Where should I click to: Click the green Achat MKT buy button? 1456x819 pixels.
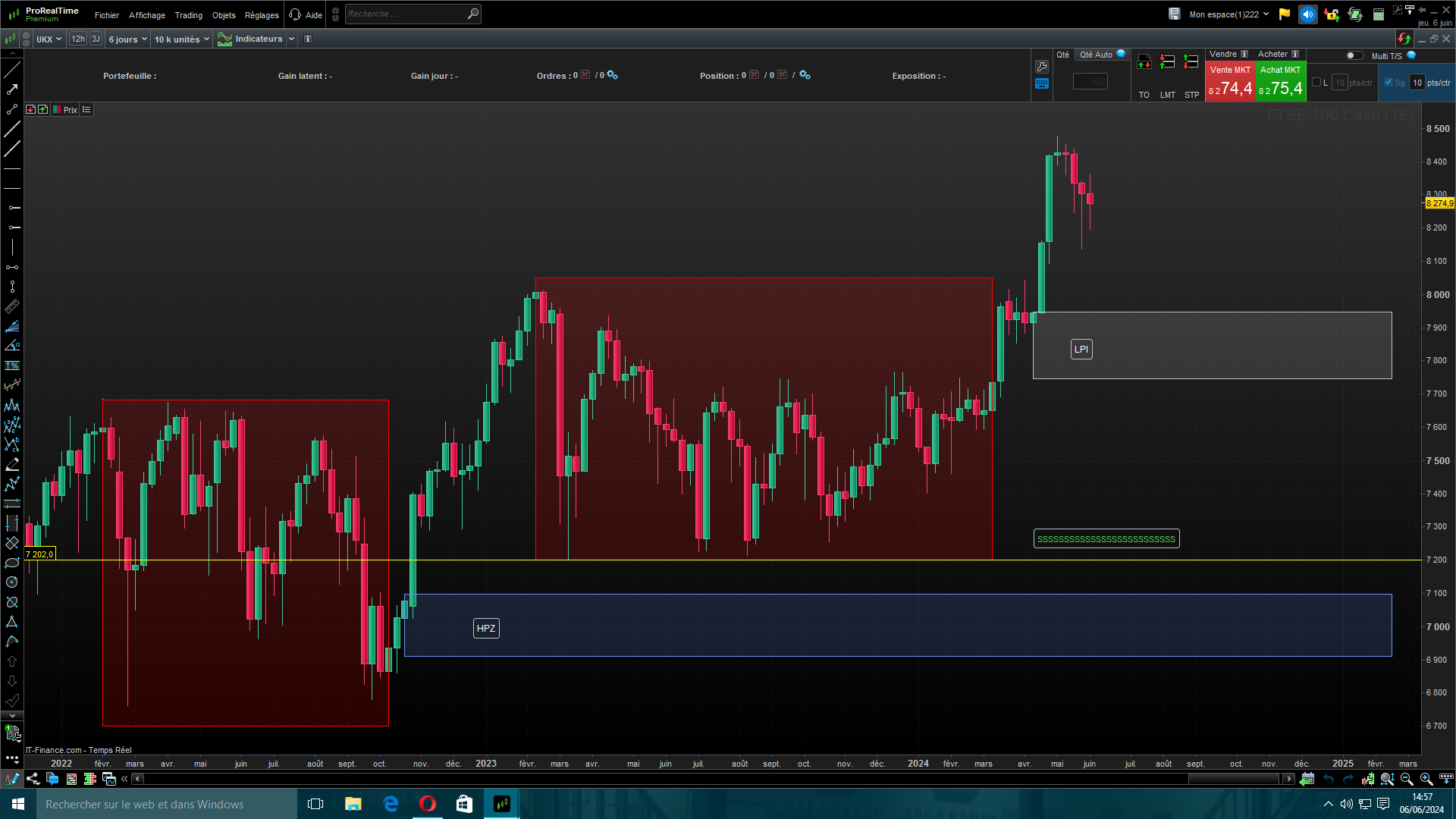pos(1280,82)
